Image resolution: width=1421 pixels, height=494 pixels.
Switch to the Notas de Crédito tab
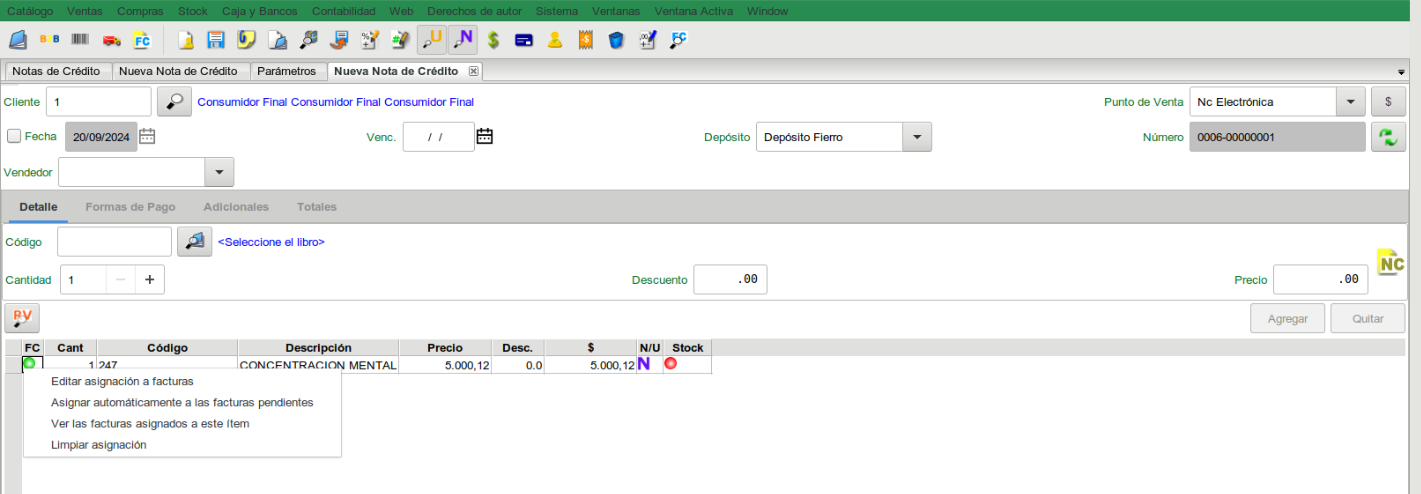coord(56,71)
